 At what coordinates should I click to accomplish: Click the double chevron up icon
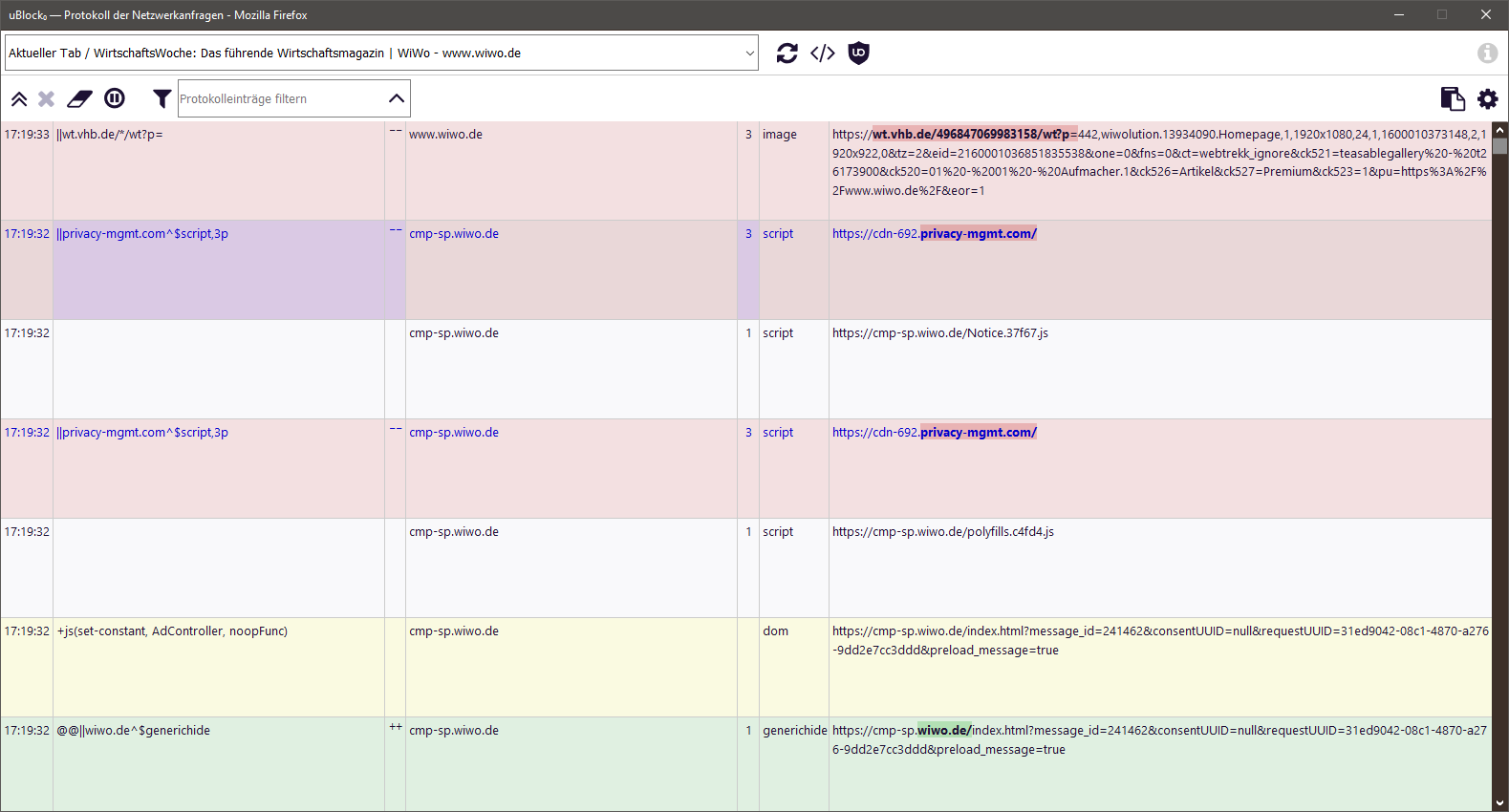pyautogui.click(x=19, y=98)
